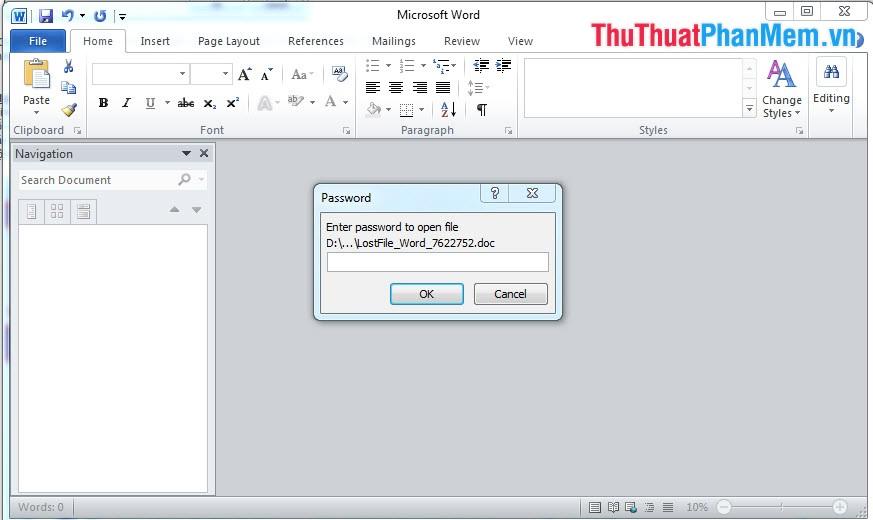Toggle Italic formatting
The height and width of the screenshot is (520, 873).
click(x=126, y=102)
